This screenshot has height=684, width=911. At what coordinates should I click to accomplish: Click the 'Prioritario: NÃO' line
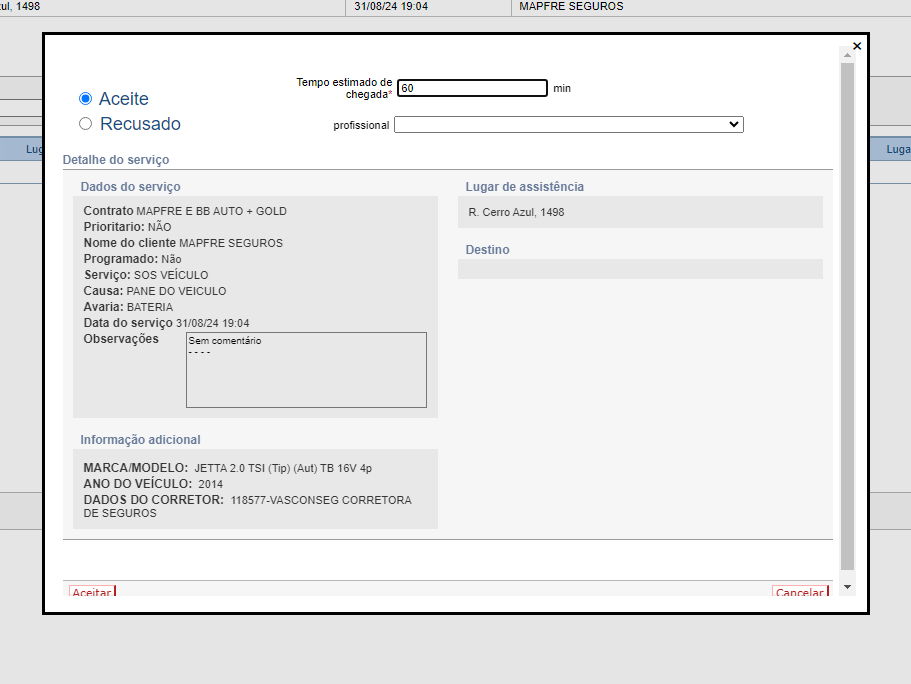click(x=127, y=227)
